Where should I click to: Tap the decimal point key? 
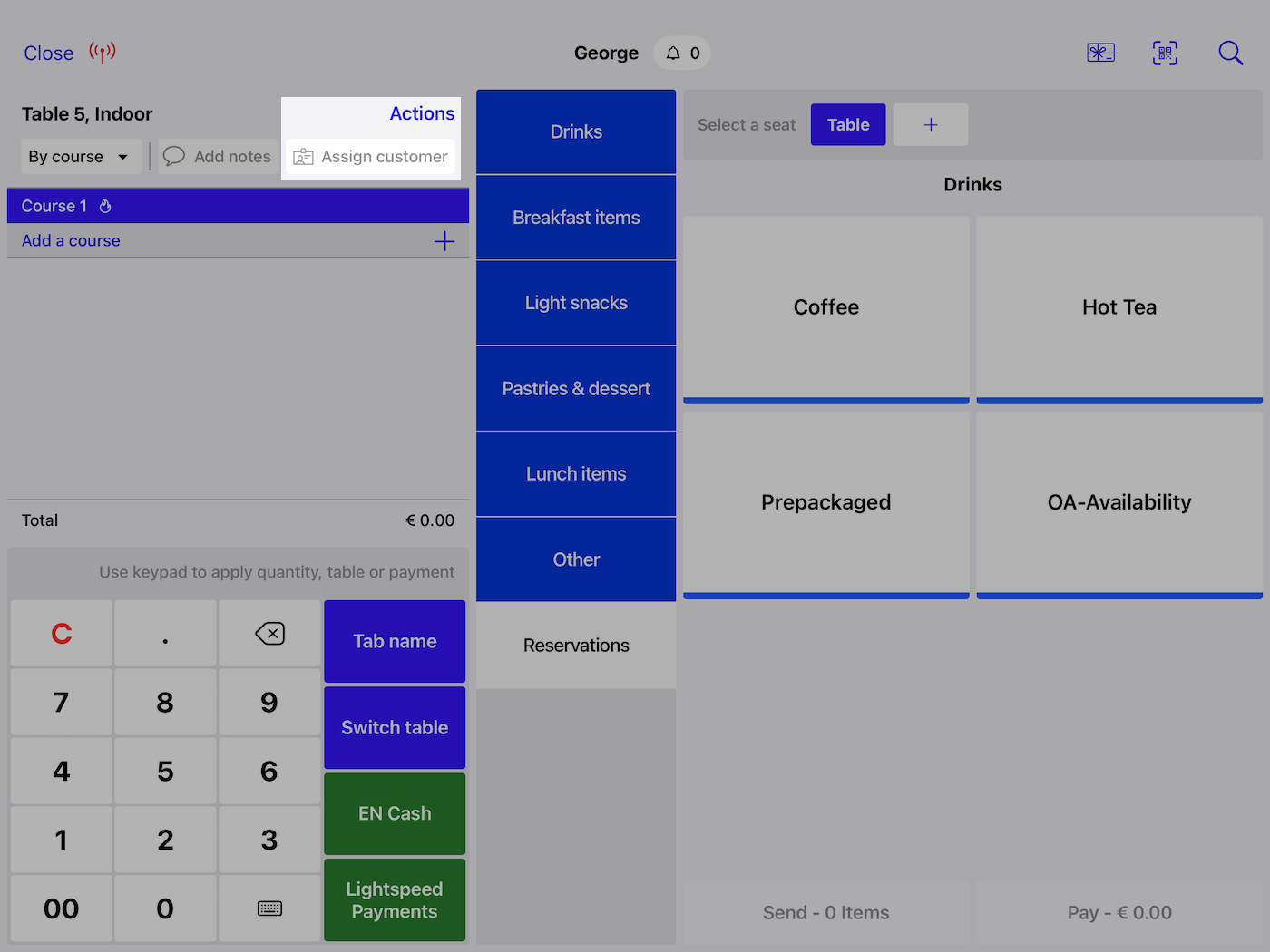pyautogui.click(x=165, y=634)
